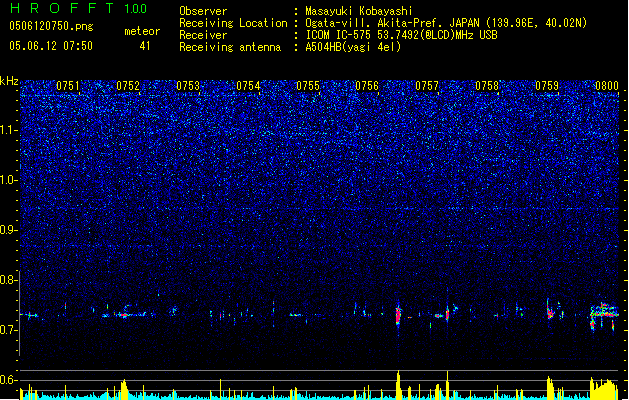Click the 0755 time marker
The image size is (629, 400).
[308, 86]
